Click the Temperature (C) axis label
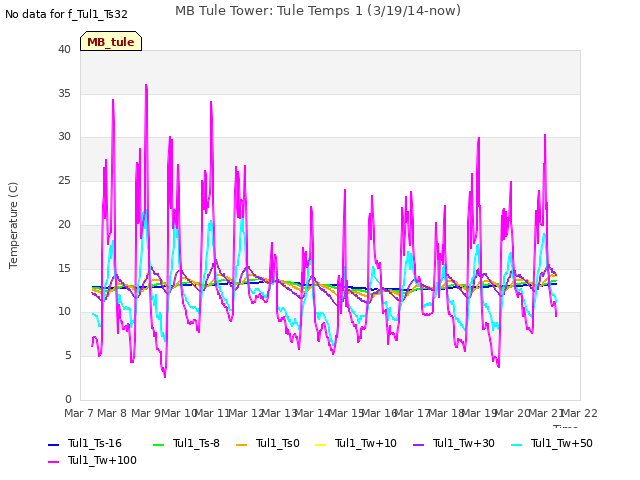The width and height of the screenshot is (640, 480). pos(13,225)
